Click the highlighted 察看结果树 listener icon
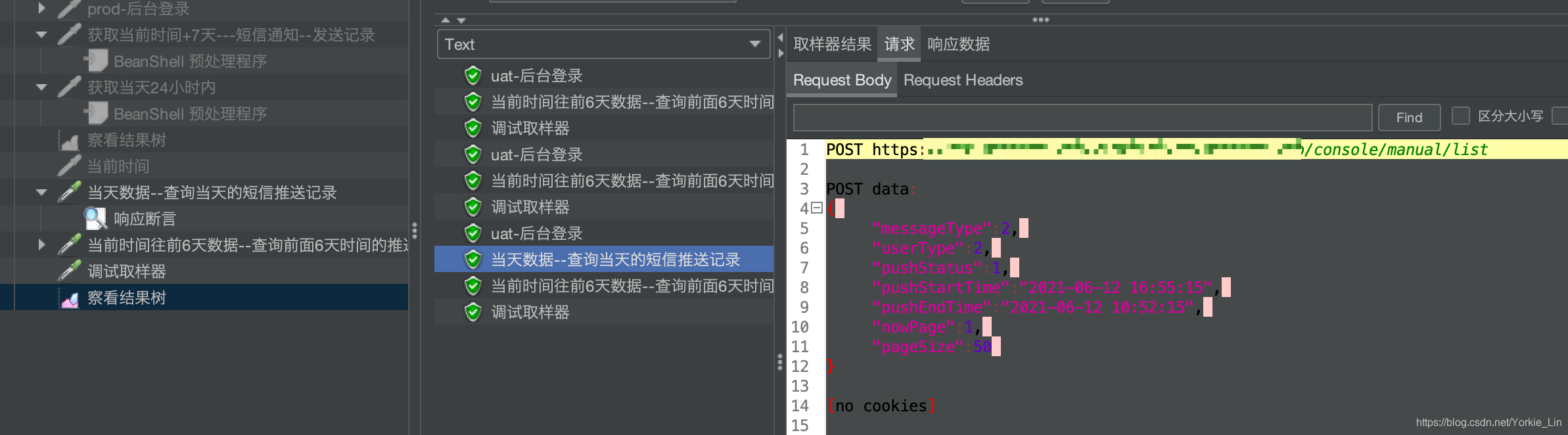Screen dimensions: 1568x435 coord(69,298)
